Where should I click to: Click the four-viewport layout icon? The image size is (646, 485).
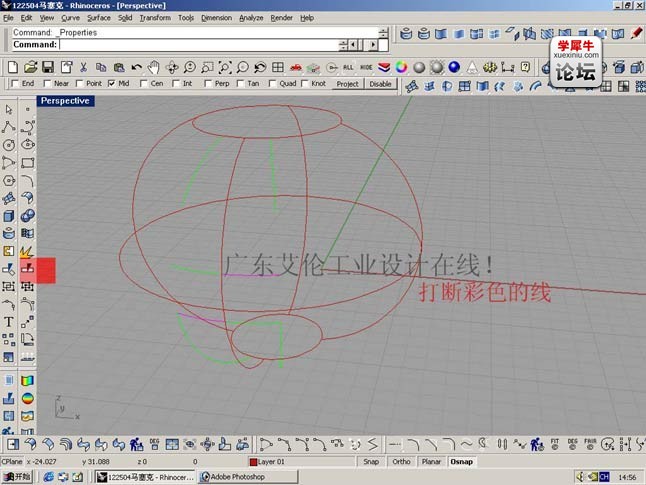[278, 67]
